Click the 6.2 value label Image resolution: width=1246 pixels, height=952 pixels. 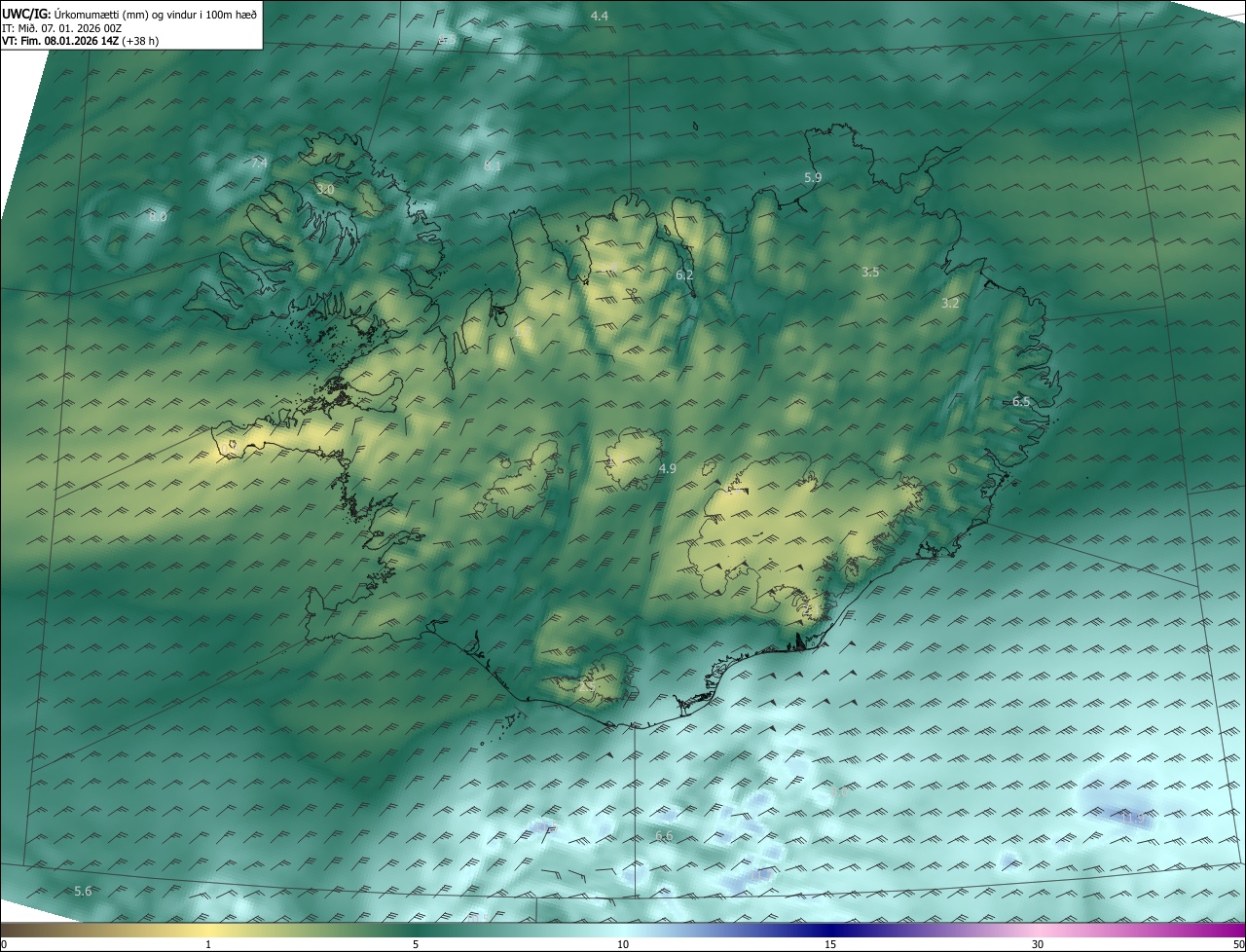pyautogui.click(x=684, y=275)
